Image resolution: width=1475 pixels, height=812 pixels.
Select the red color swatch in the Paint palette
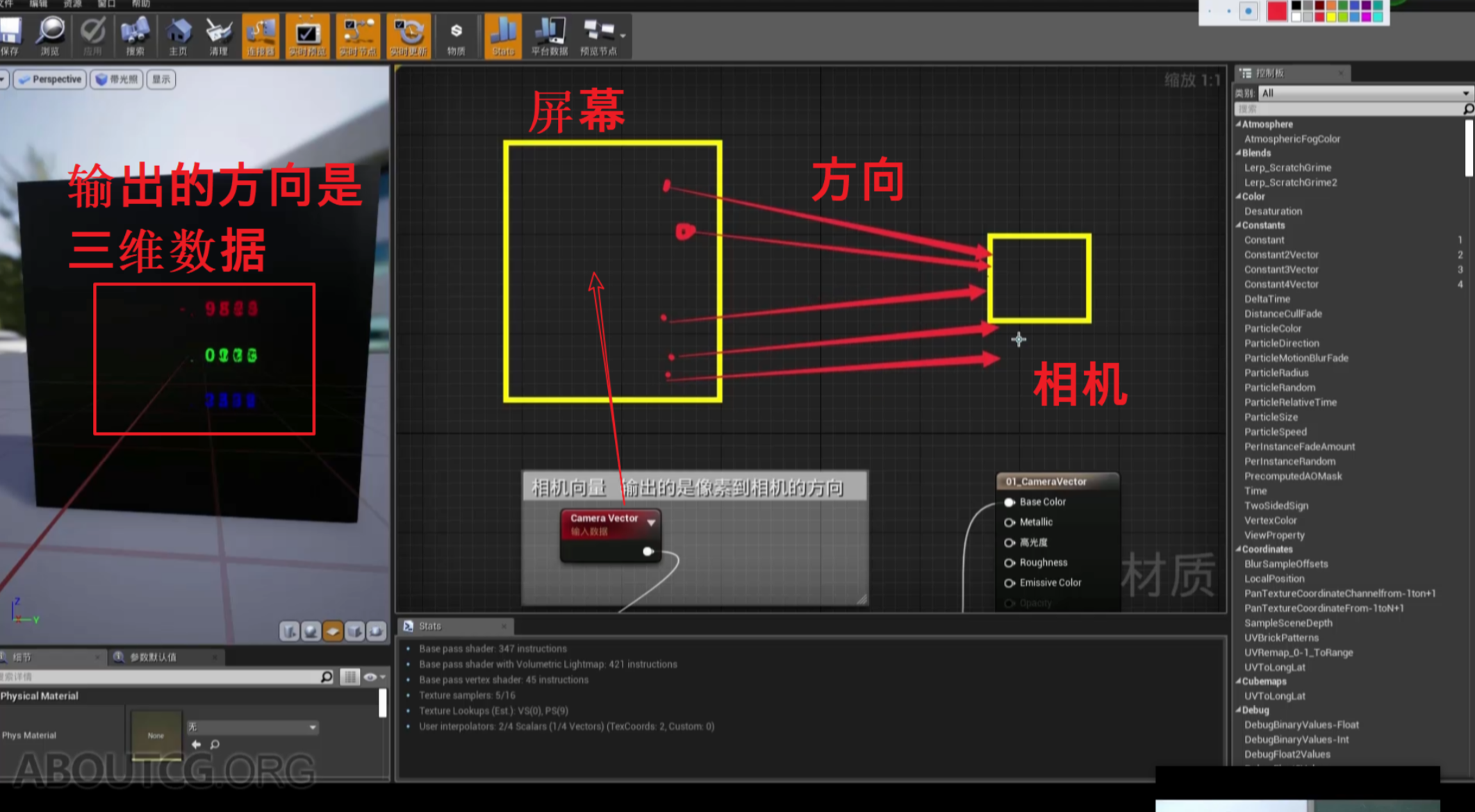tap(1277, 13)
